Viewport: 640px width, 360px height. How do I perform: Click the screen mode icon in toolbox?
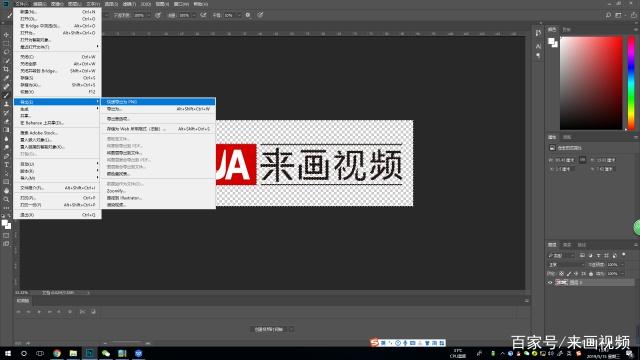coord(6,244)
